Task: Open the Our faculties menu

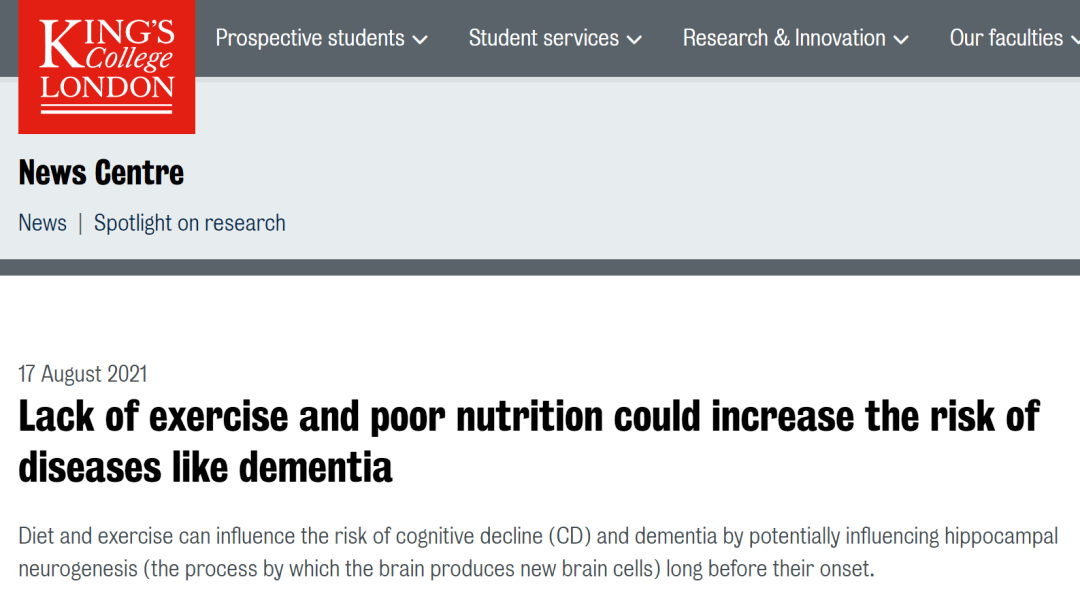Action: 1006,38
